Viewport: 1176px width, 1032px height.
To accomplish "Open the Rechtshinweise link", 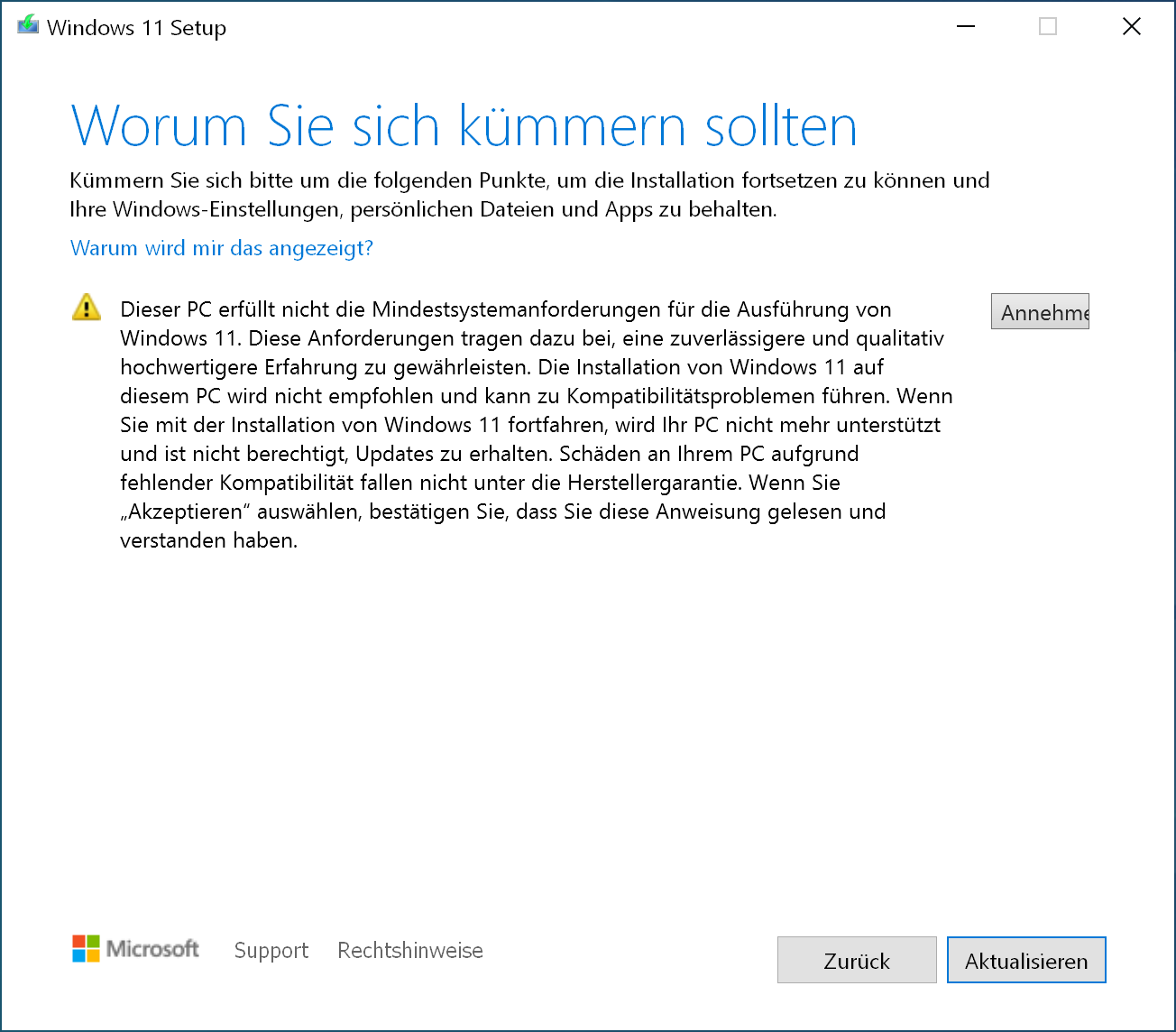I will pyautogui.click(x=410, y=950).
